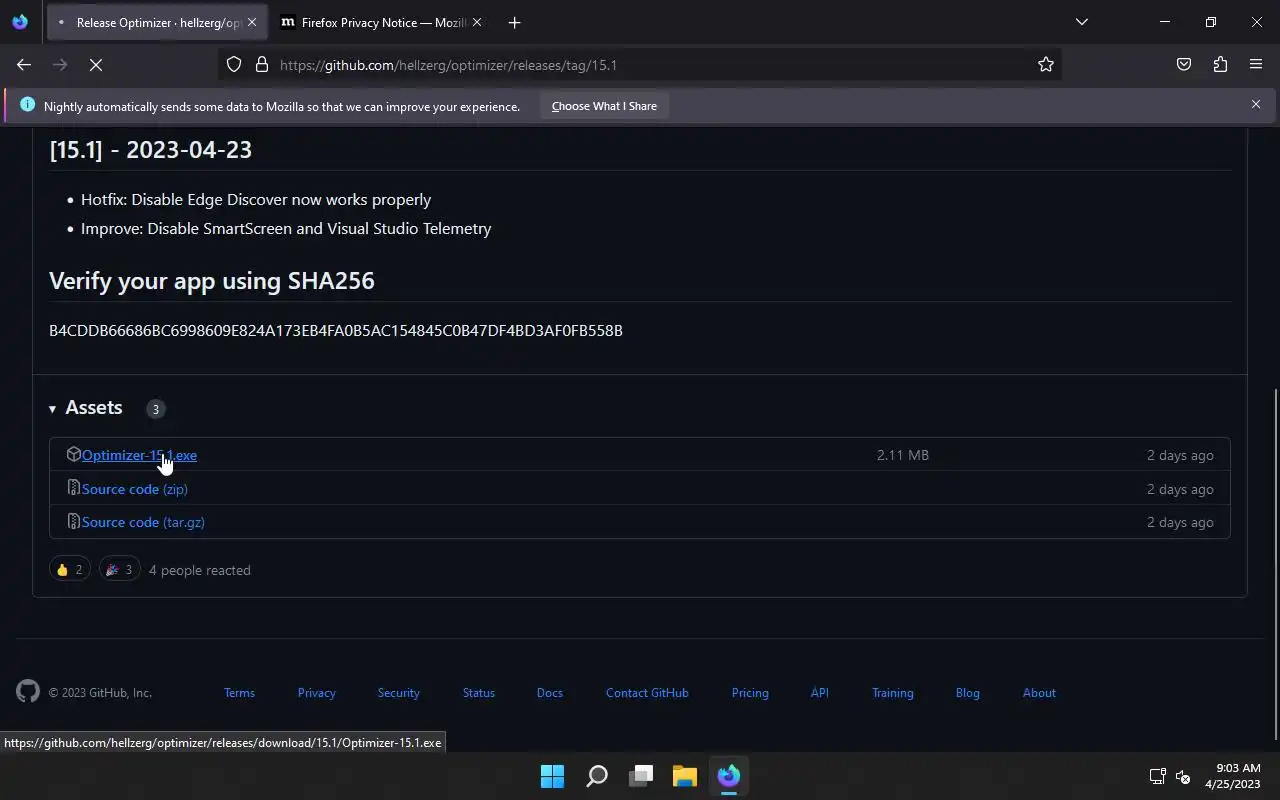Click the notification info icon

tap(27, 105)
